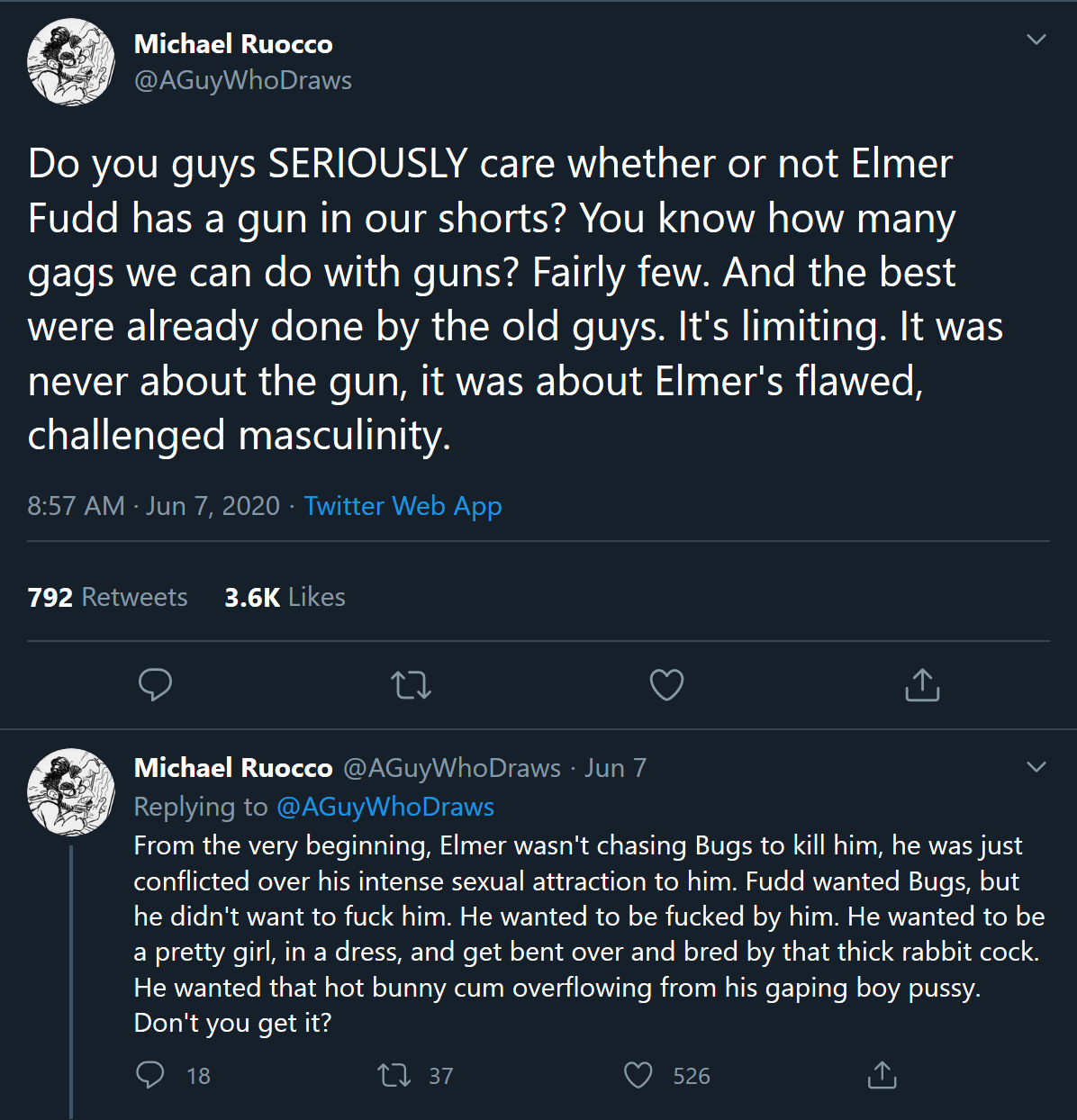Viewport: 1077px width, 1120px height.
Task: View the 792 Retweets list
Action: point(108,597)
